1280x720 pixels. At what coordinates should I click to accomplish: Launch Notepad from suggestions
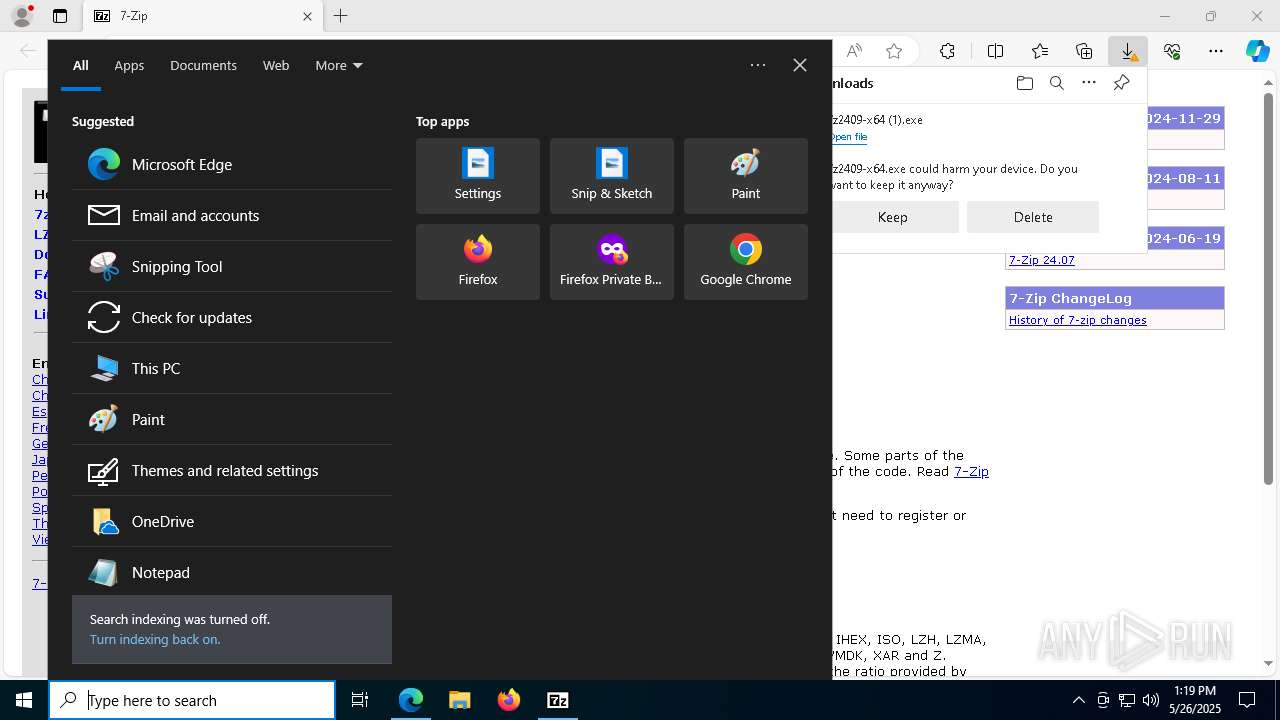[x=231, y=572]
